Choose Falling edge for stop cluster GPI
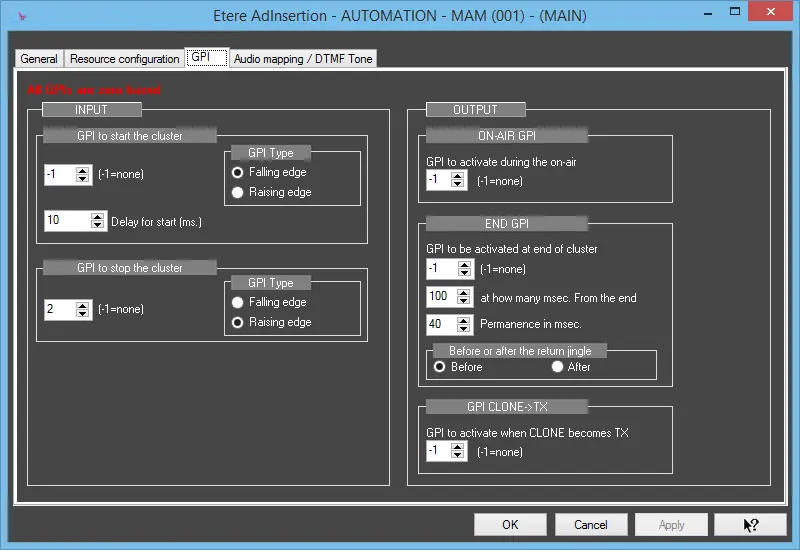The height and width of the screenshot is (550, 800). 238,302
